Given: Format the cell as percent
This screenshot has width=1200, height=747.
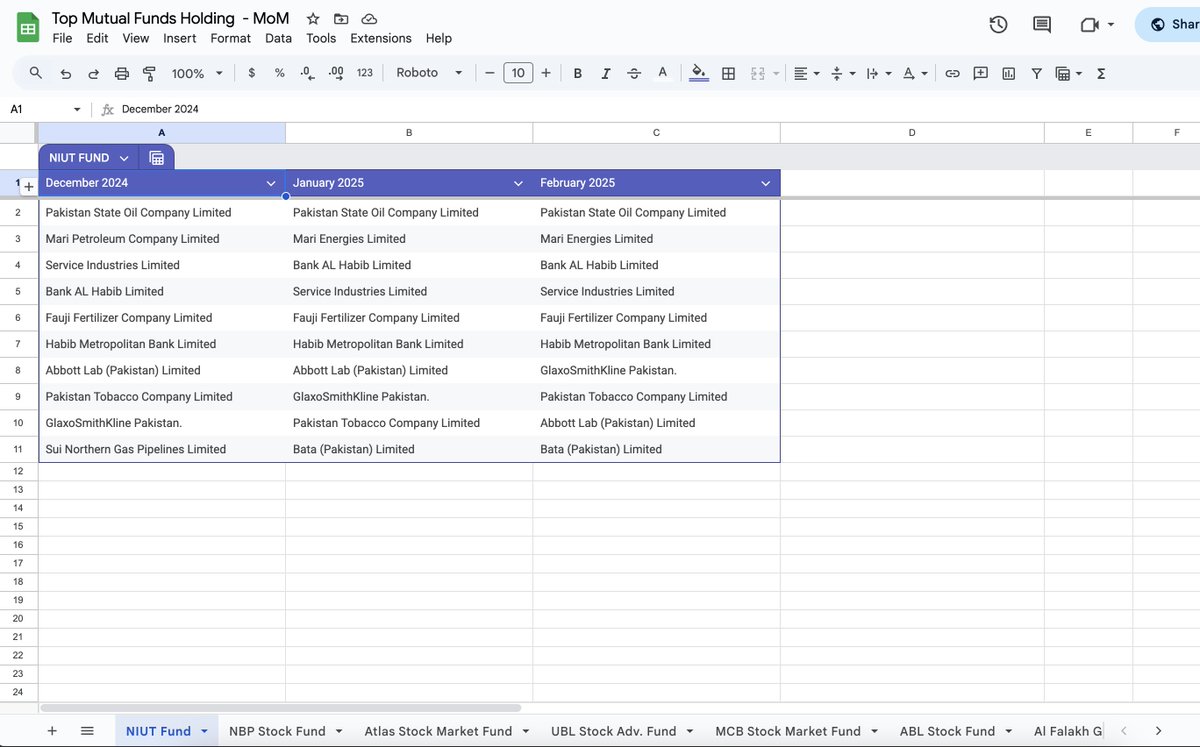Looking at the screenshot, I should [x=279, y=73].
